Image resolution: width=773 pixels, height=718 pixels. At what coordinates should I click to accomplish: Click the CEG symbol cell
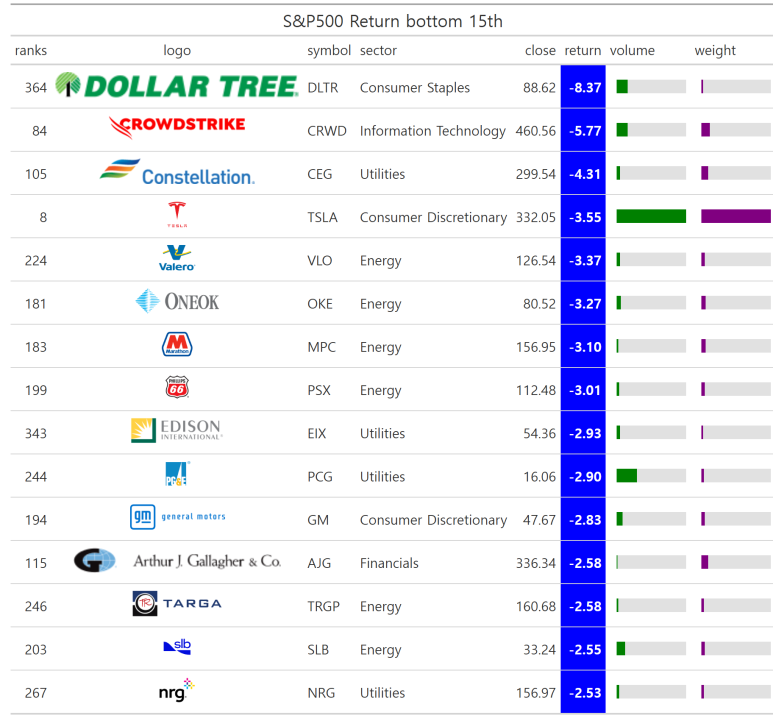point(319,174)
